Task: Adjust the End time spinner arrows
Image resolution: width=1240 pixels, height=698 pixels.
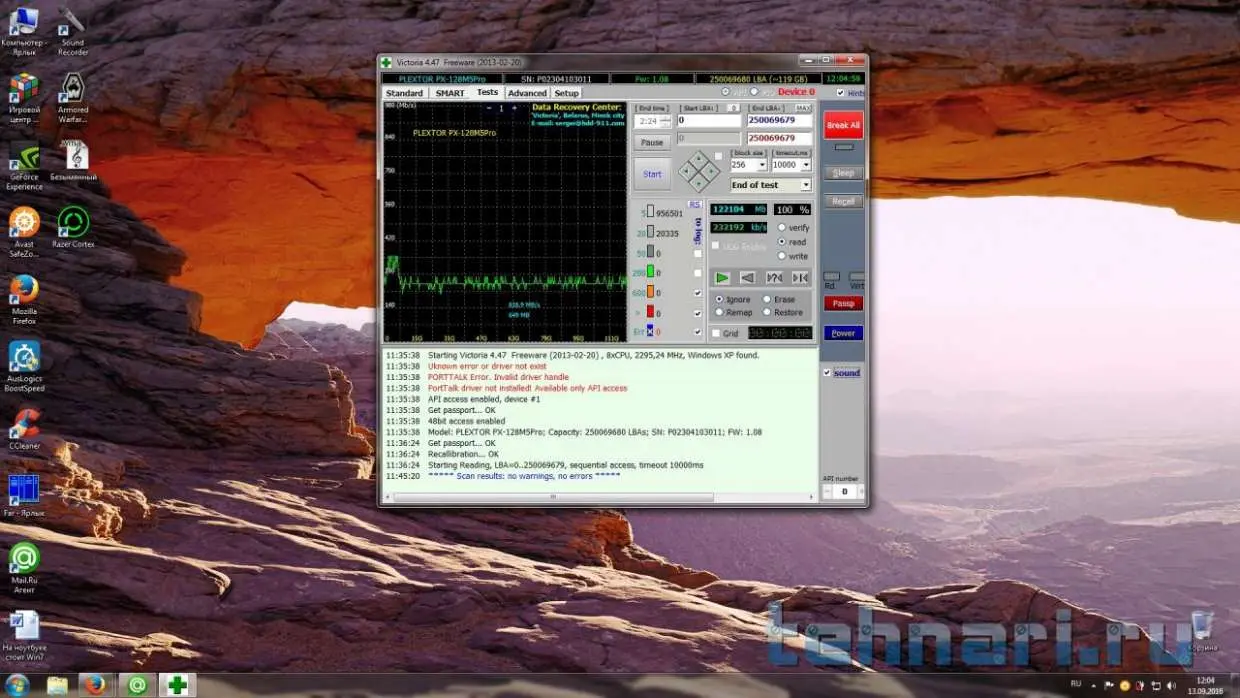Action: pyautogui.click(x=666, y=120)
